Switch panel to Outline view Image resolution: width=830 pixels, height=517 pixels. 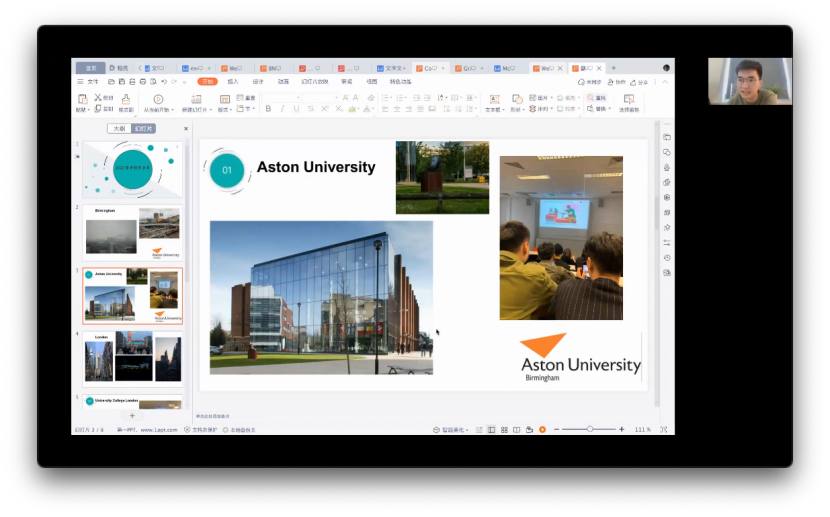coord(120,129)
